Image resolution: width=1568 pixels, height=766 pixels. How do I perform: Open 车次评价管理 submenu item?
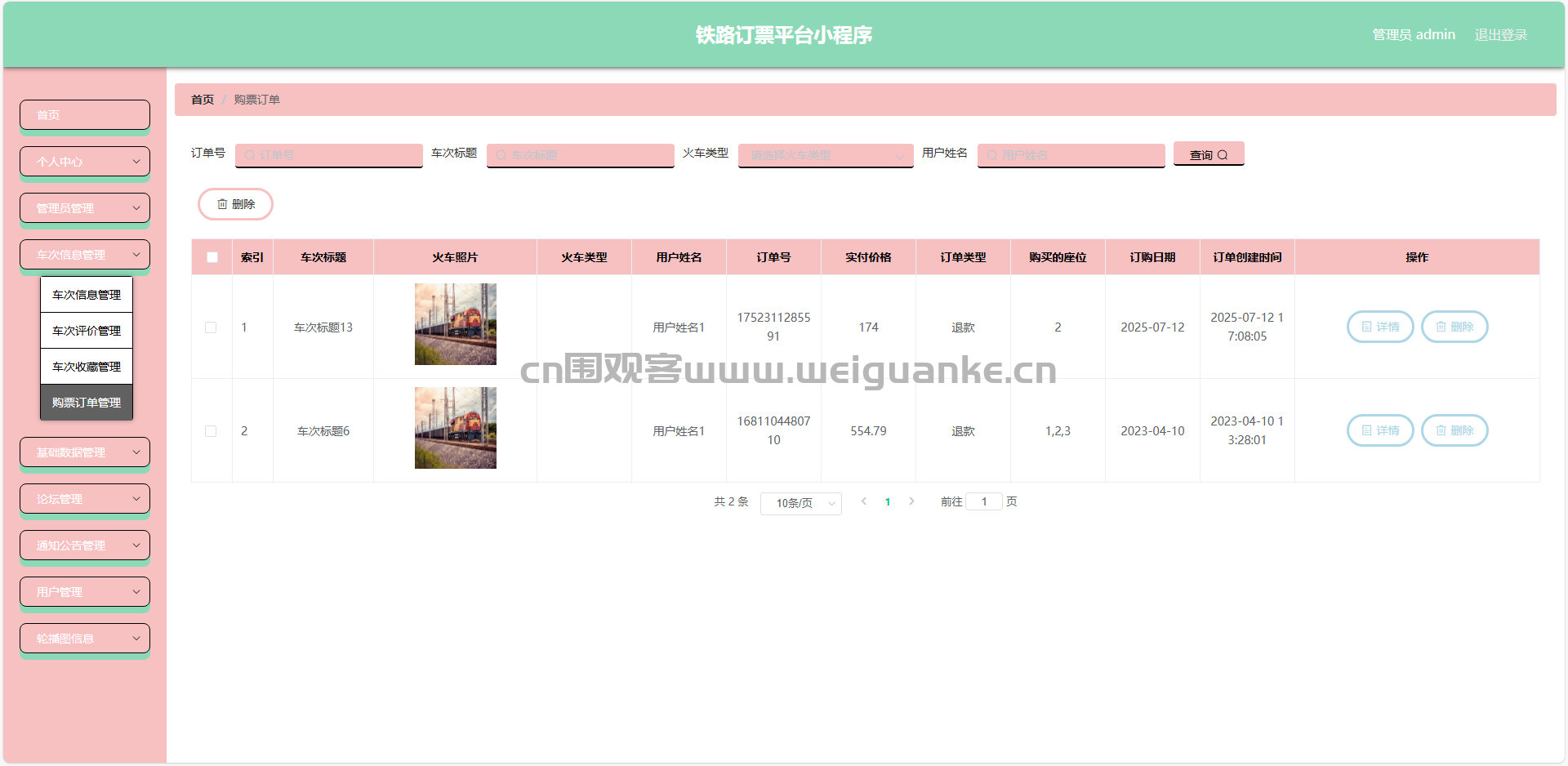point(87,331)
